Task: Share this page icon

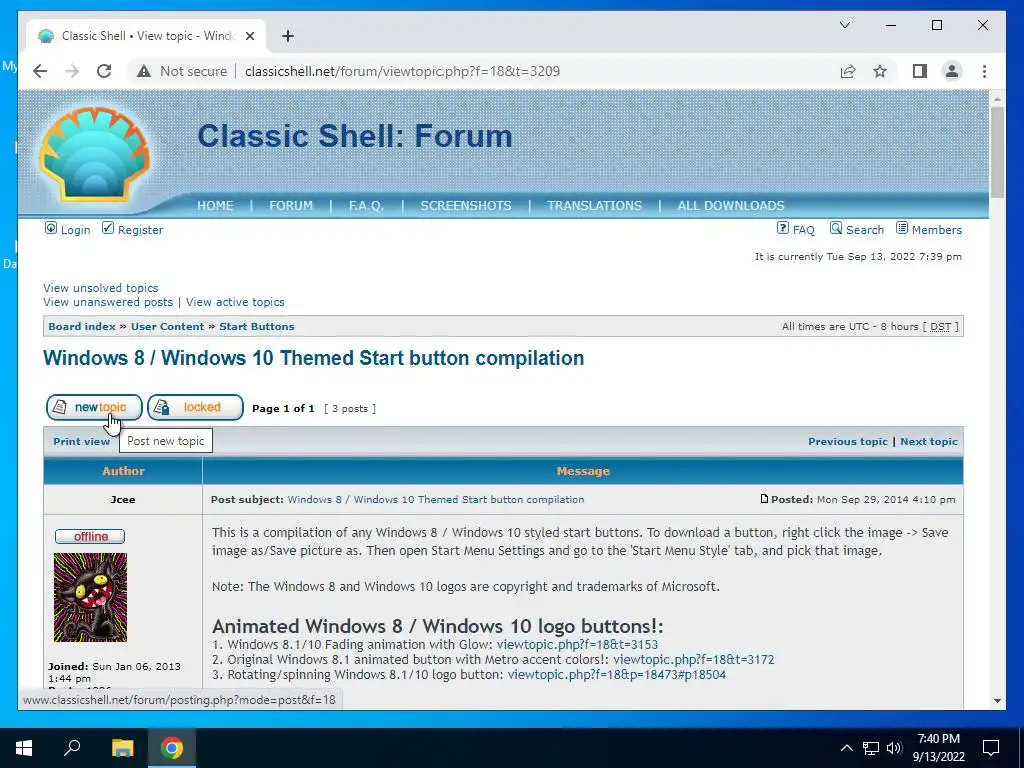Action: pos(848,71)
